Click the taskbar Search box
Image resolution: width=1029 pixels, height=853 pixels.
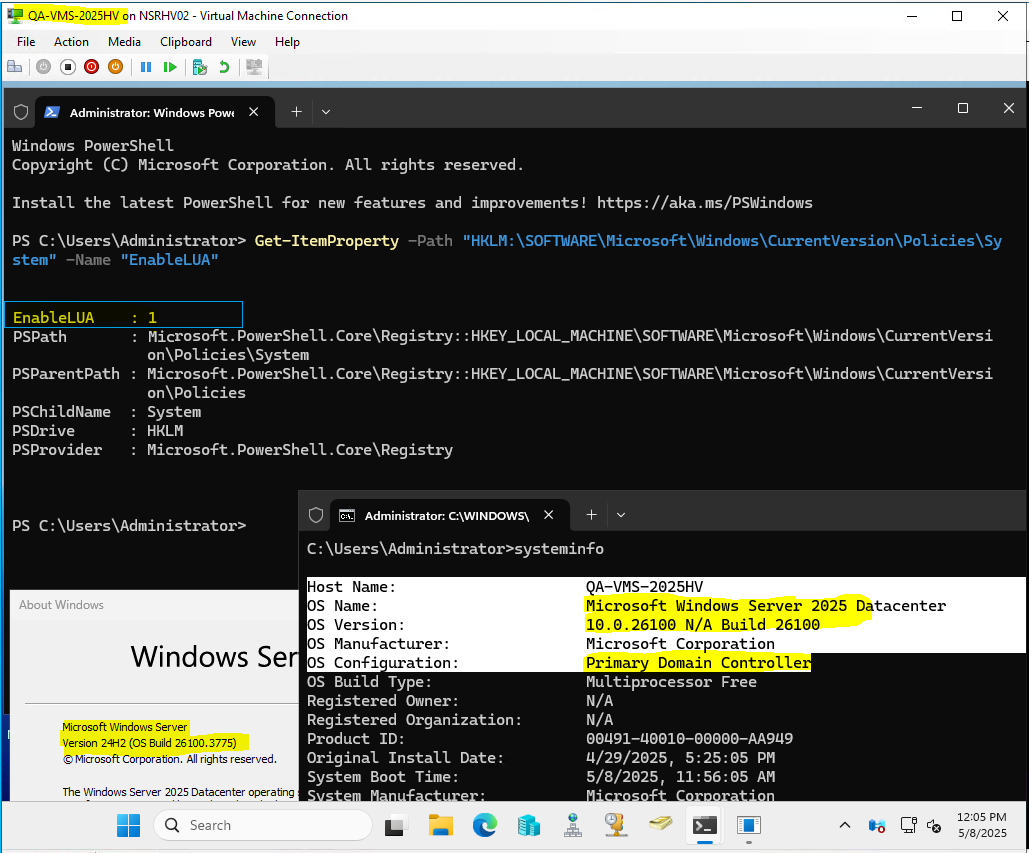tap(262, 825)
